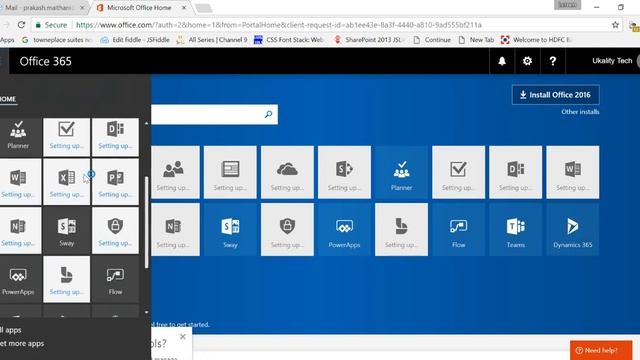640x360 pixels.
Task: Open 'Edit fiddle - JSFiddle' bookmark
Action: coord(135,40)
